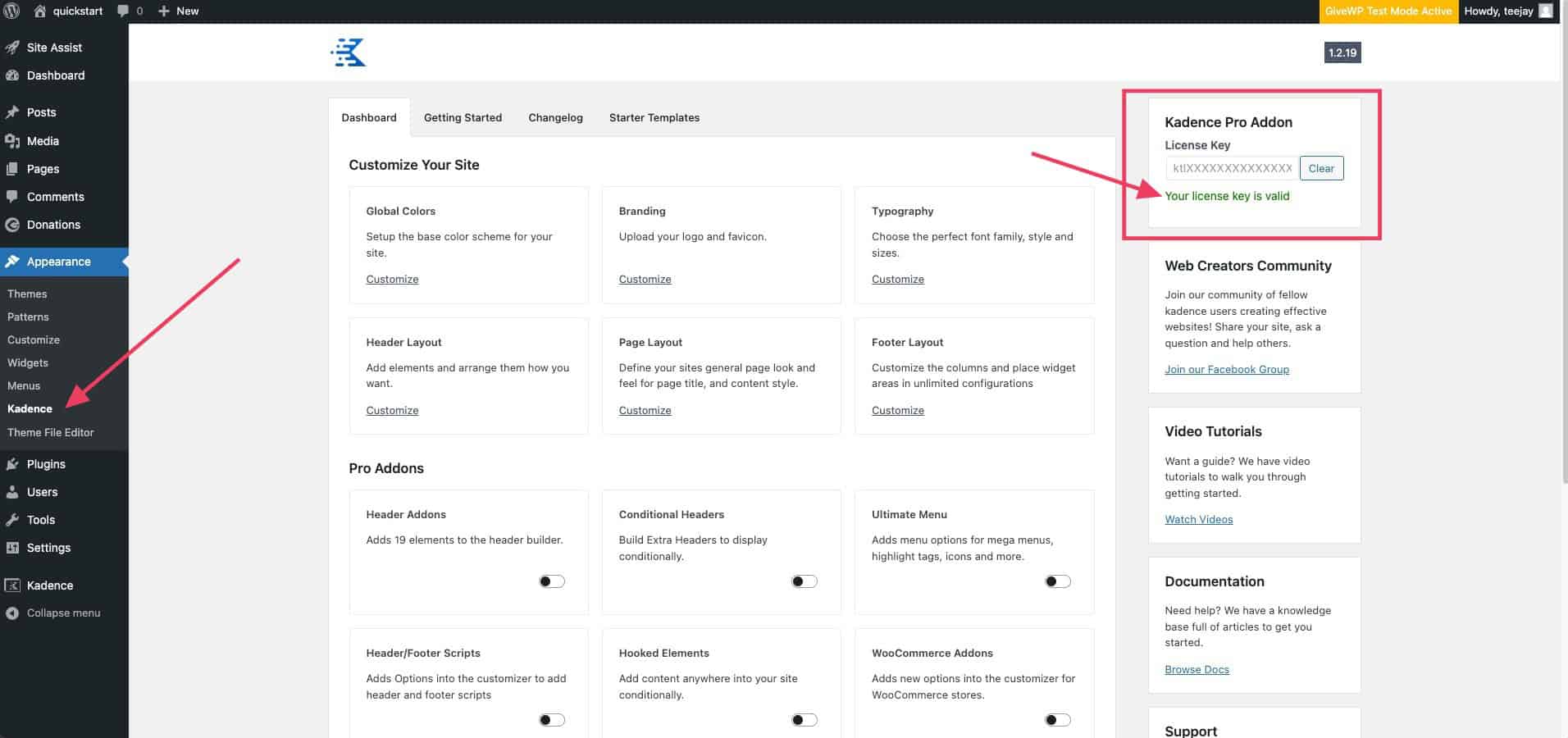Click Customize under Global Colors
The image size is (1568, 738).
click(392, 280)
